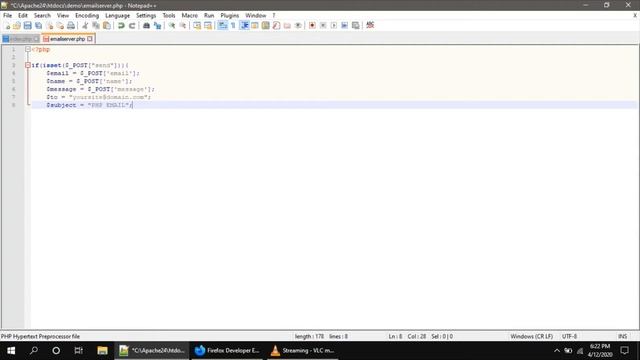Viewport: 640px width, 360px height.
Task: Click the Zoom In toolbar icon
Action: [x=172, y=26]
